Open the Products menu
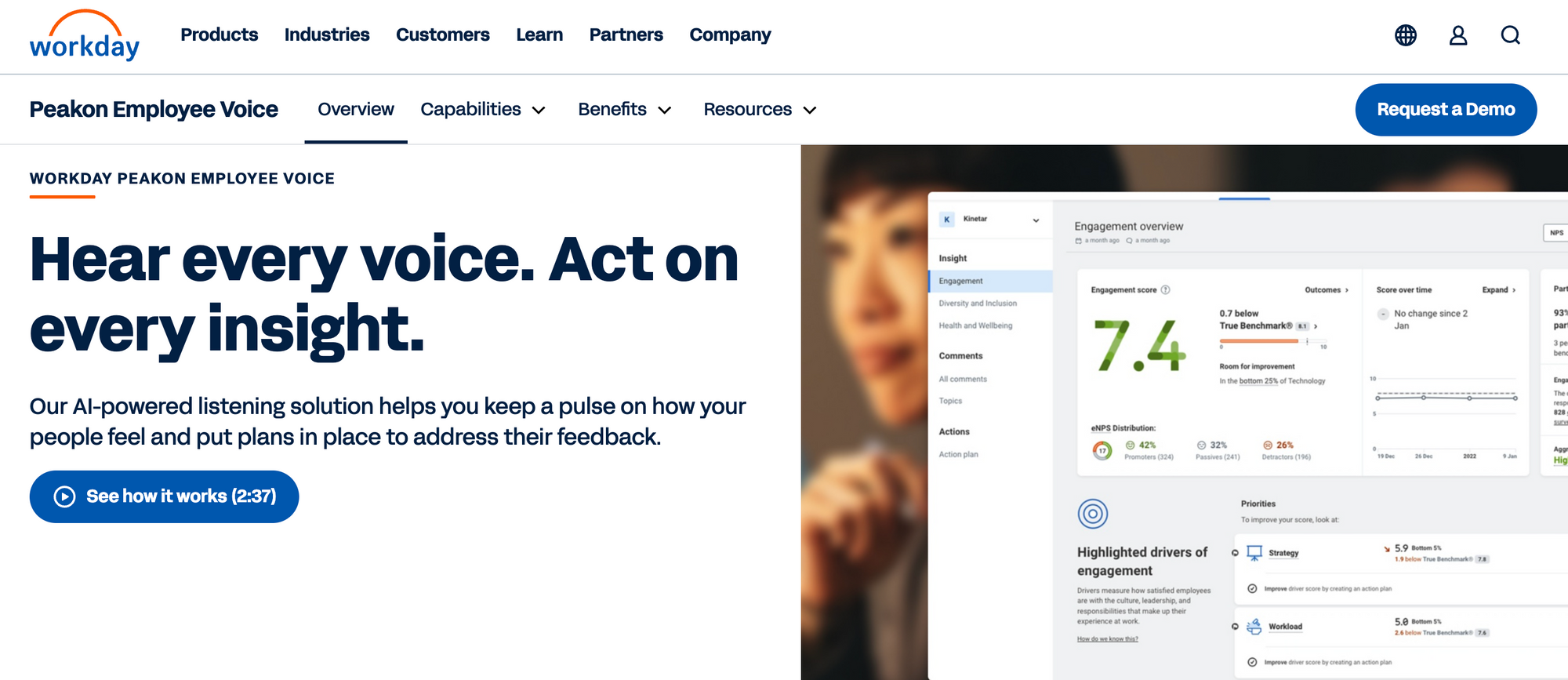 click(220, 35)
